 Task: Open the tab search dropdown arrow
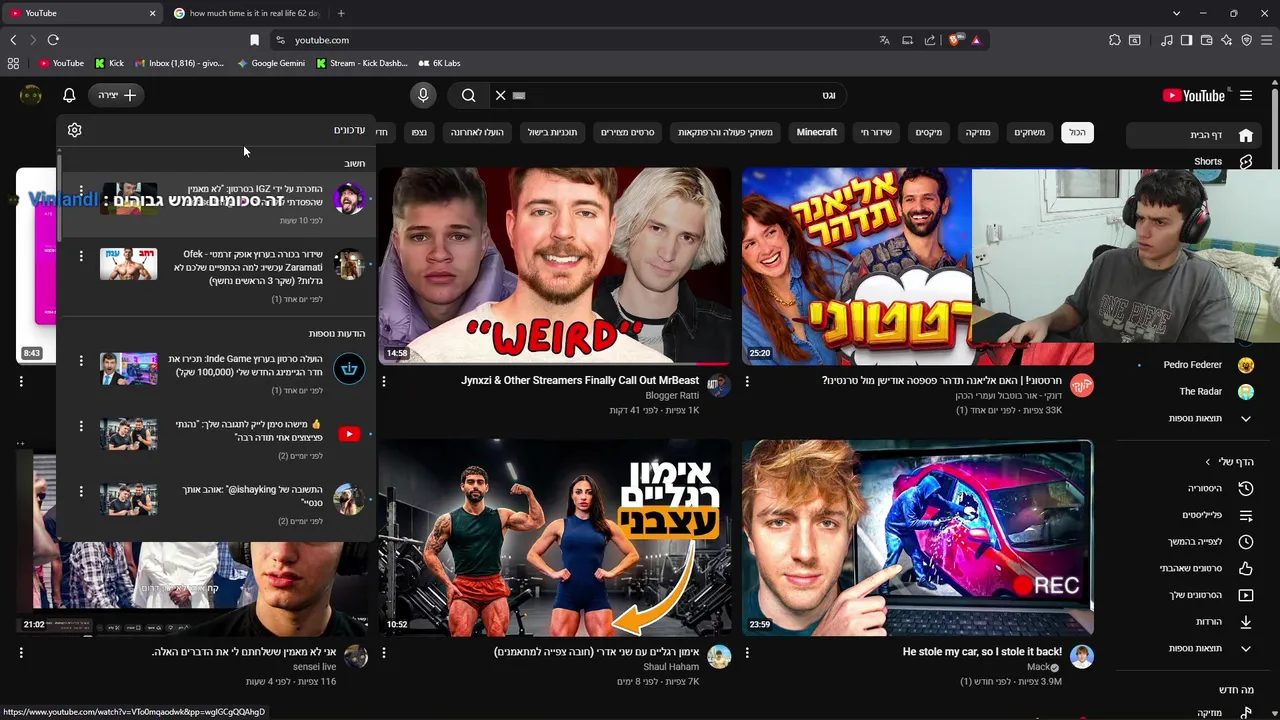[x=1177, y=13]
